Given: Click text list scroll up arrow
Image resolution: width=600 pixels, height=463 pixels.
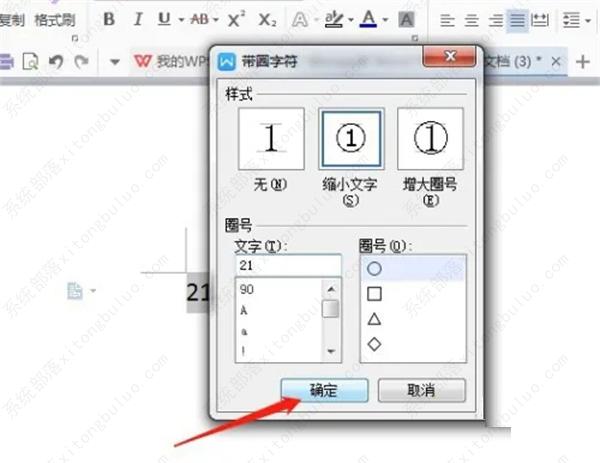Looking at the screenshot, I should pyautogui.click(x=331, y=289).
